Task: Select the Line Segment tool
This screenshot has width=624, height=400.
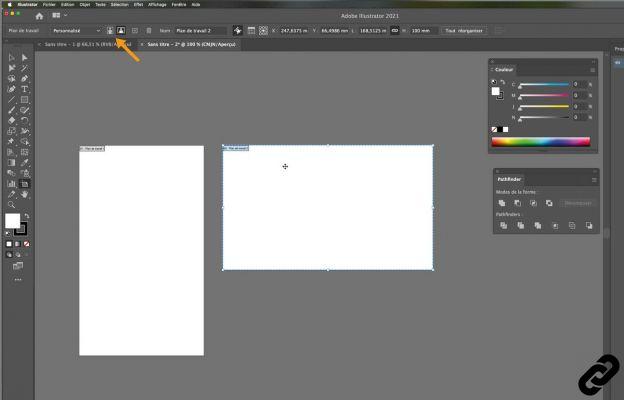Action: pyautogui.click(x=12, y=100)
